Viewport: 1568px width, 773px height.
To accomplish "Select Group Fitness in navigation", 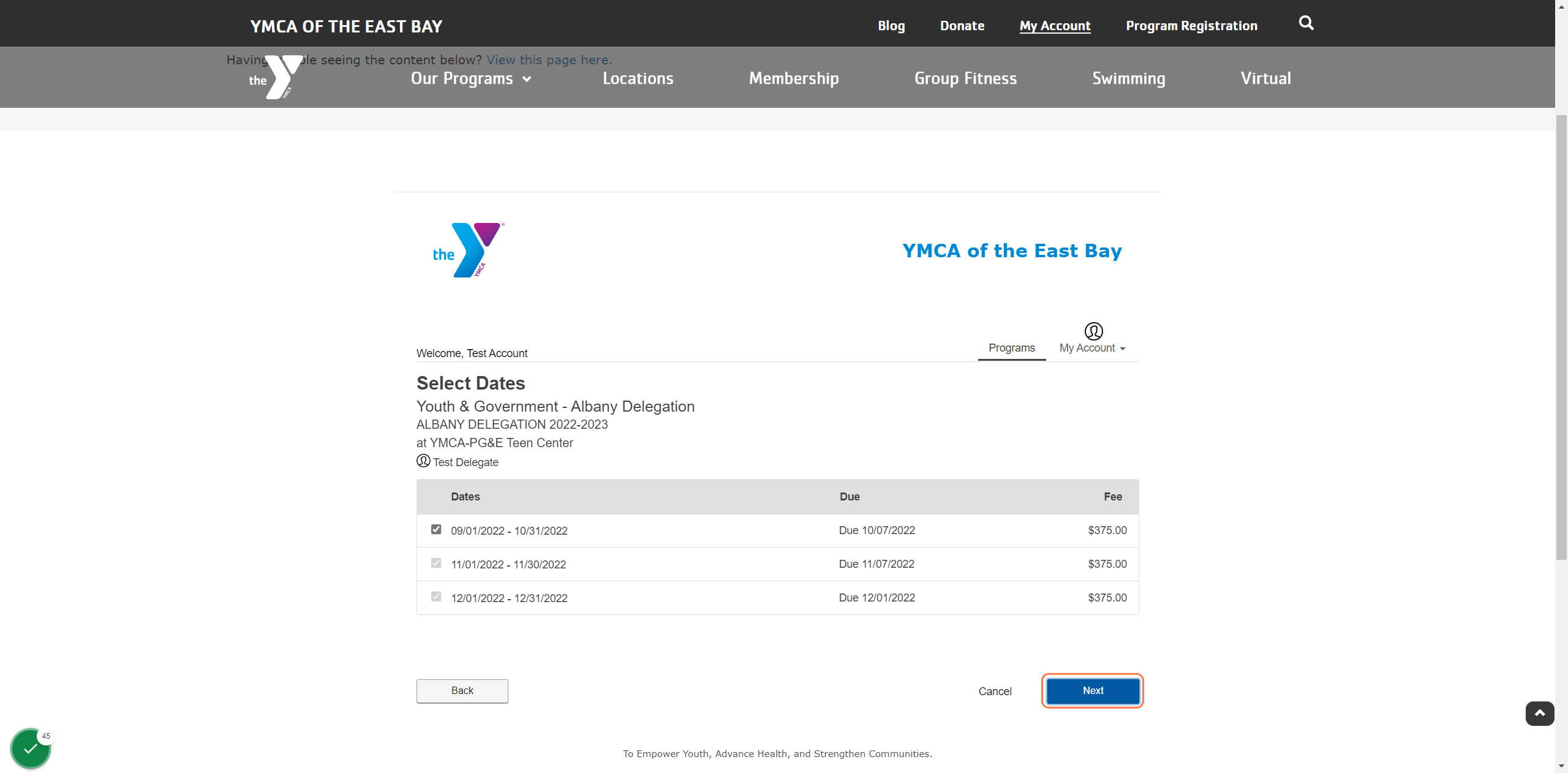I will 965,78.
